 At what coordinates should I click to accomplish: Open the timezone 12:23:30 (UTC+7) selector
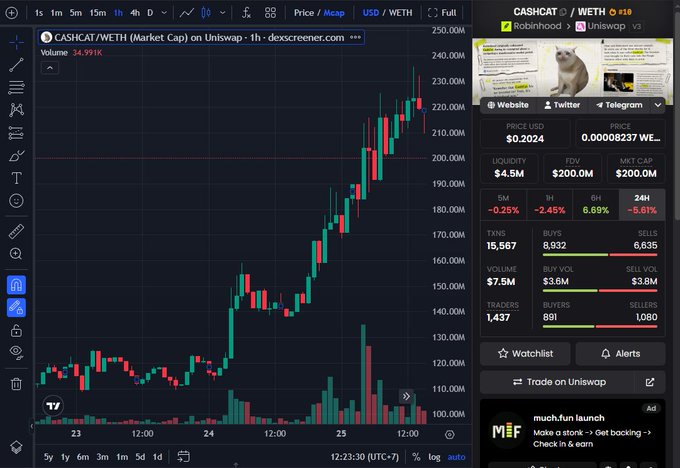pos(365,457)
